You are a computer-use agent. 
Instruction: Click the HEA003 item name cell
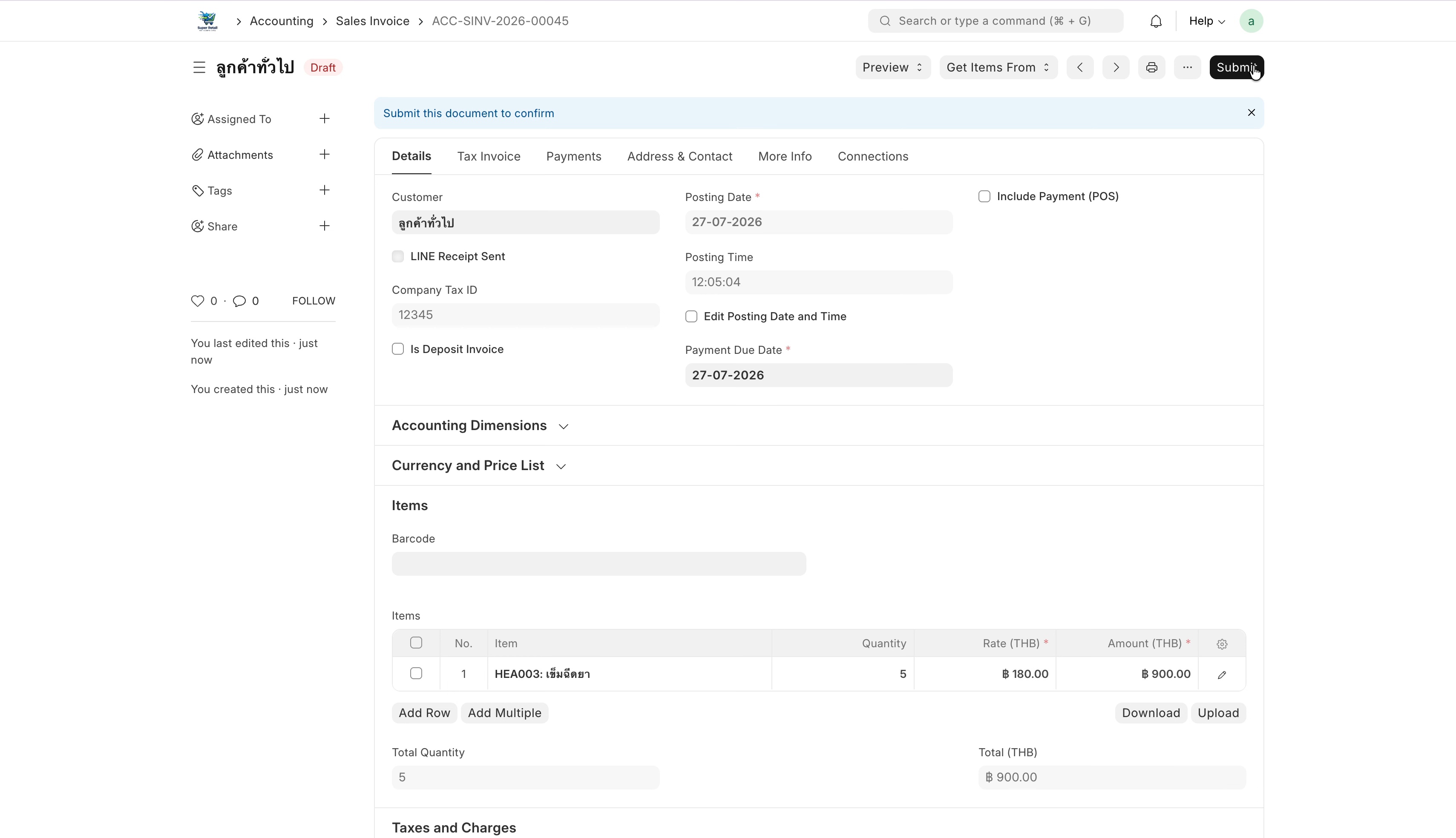629,673
